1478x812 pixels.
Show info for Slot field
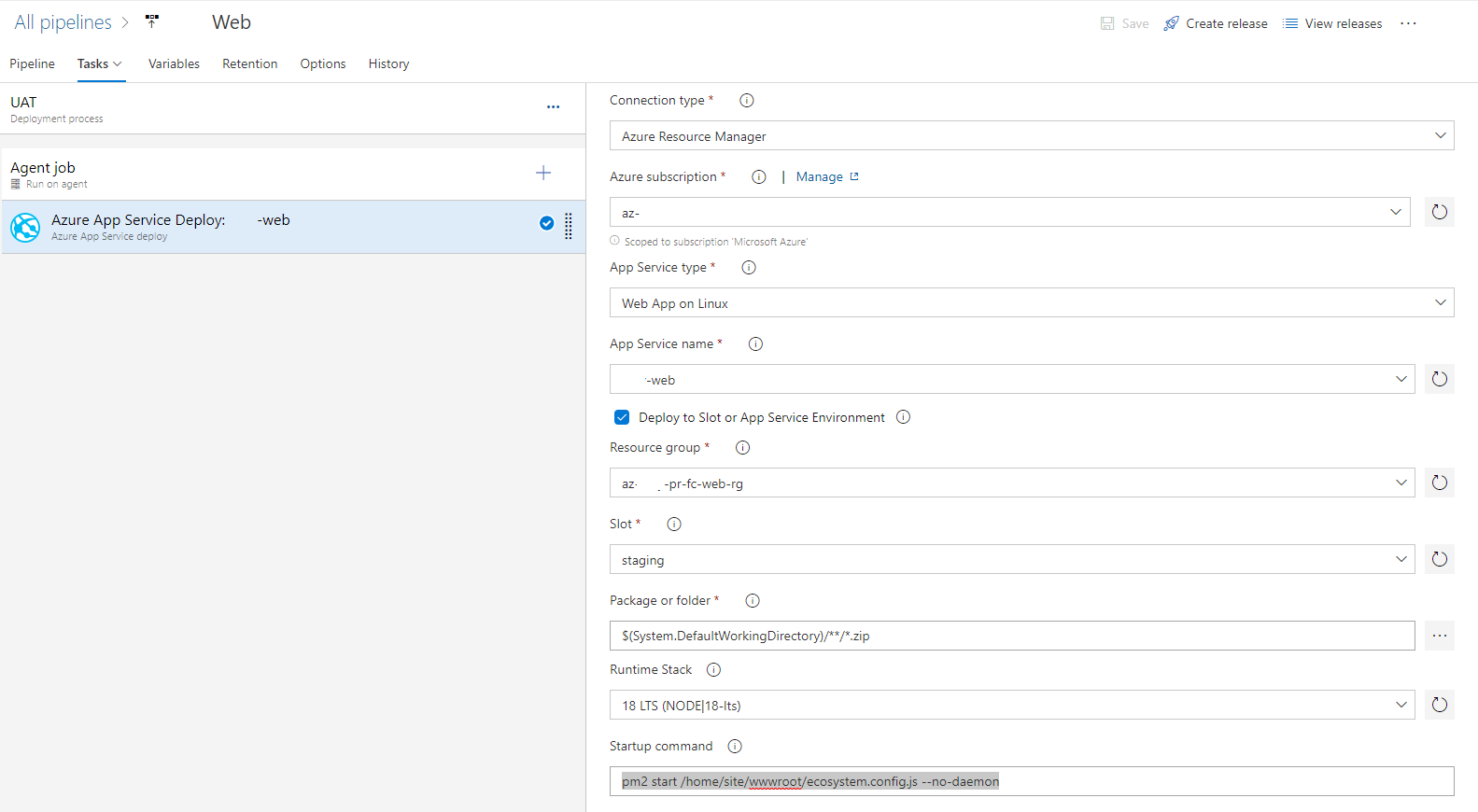tap(674, 524)
